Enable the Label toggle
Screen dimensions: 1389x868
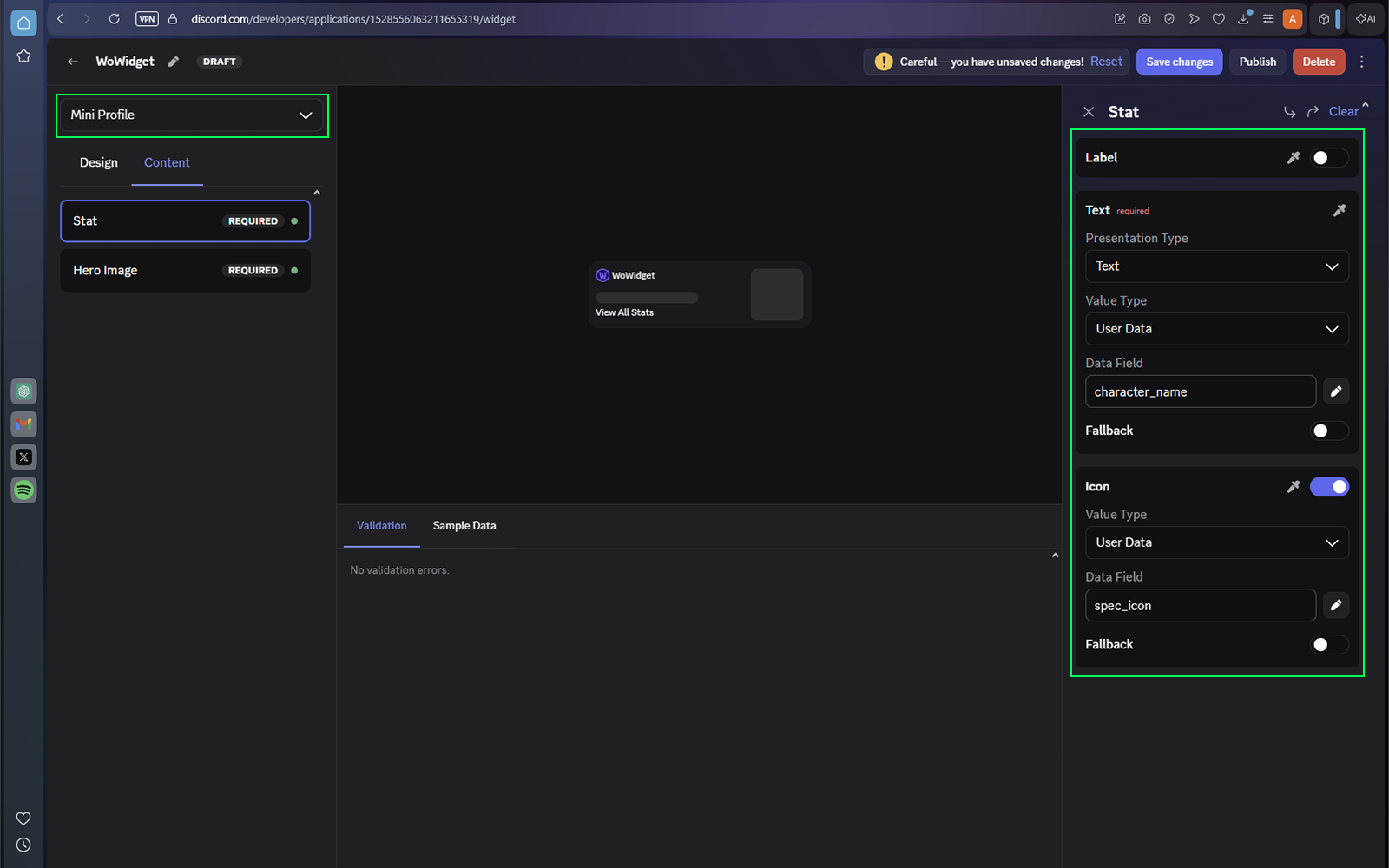click(1329, 158)
